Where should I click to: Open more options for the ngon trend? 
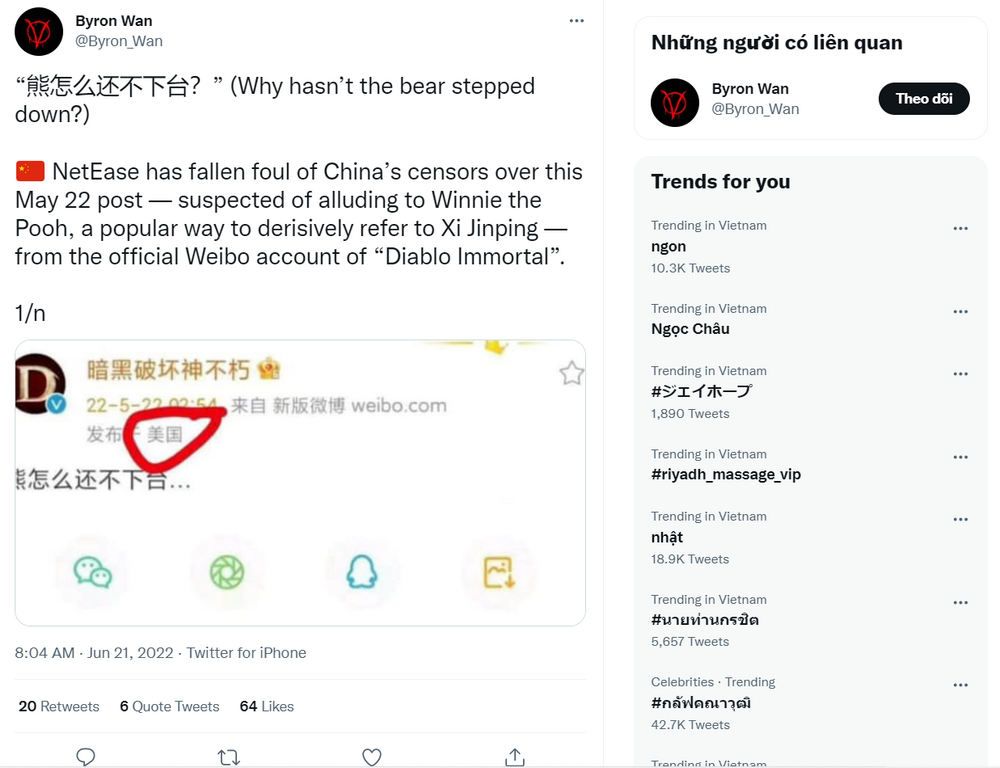coord(960,228)
